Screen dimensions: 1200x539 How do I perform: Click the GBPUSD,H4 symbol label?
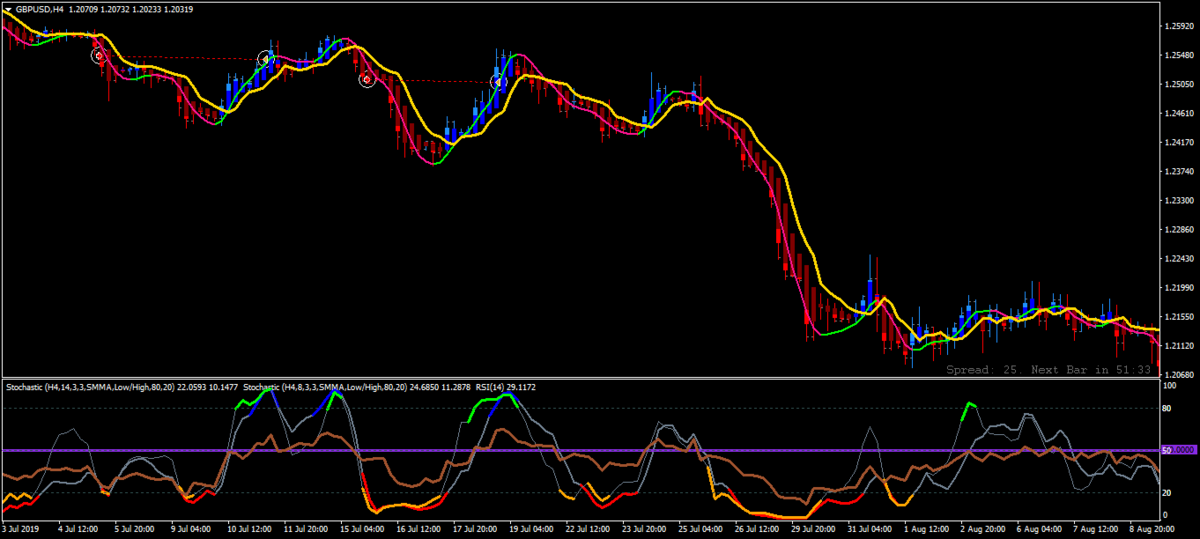[x=42, y=9]
